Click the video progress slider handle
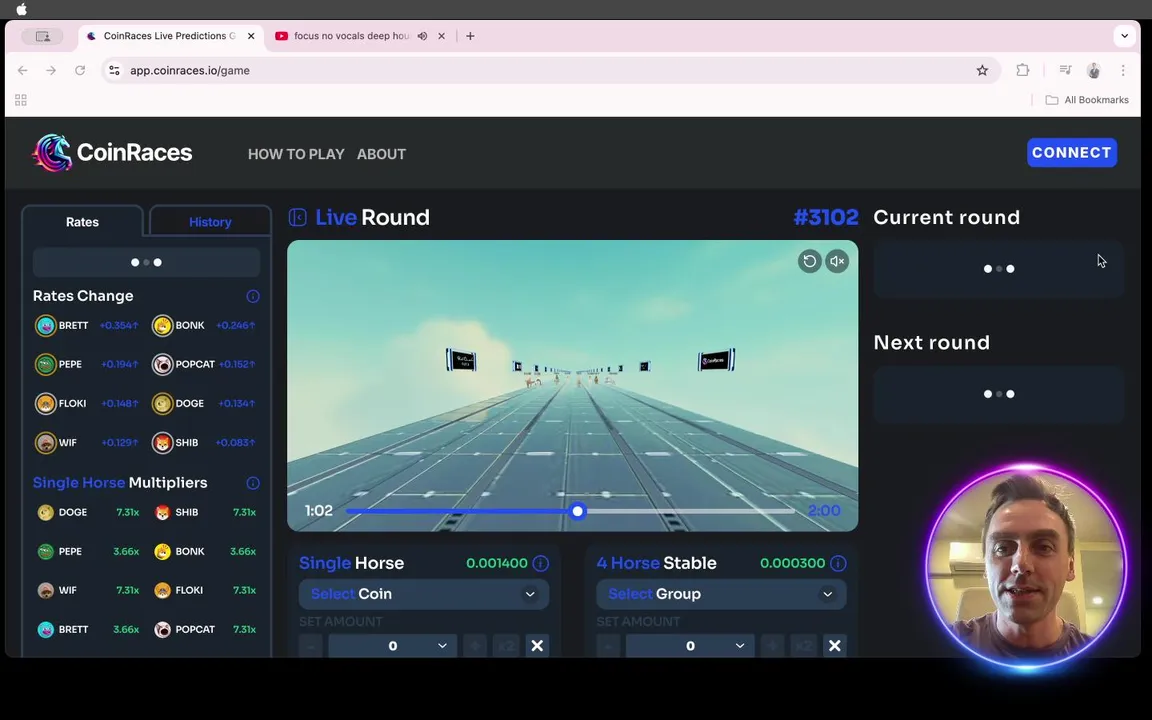This screenshot has width=1152, height=720. click(578, 511)
